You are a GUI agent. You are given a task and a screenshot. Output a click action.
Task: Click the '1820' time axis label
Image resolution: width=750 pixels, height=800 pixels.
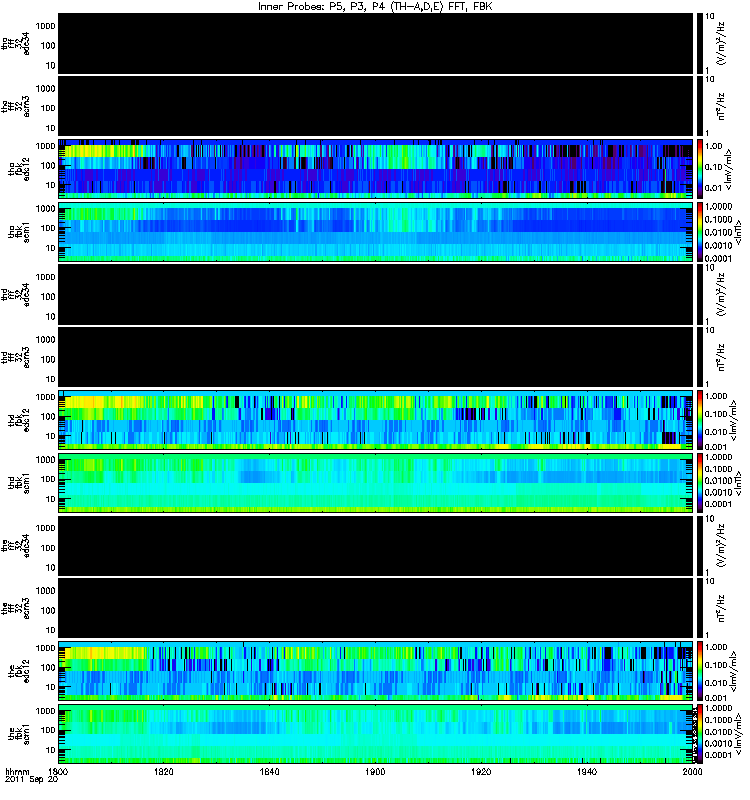pos(164,771)
